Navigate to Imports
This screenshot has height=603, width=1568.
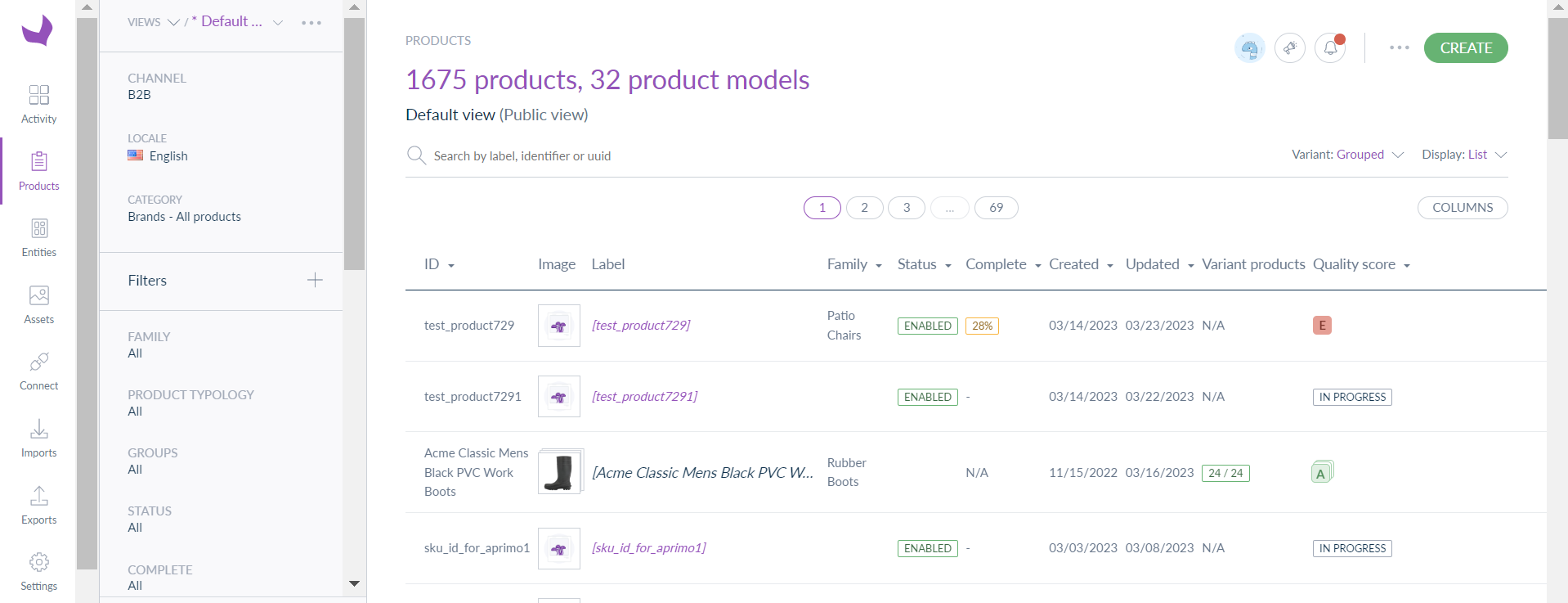pos(38,438)
